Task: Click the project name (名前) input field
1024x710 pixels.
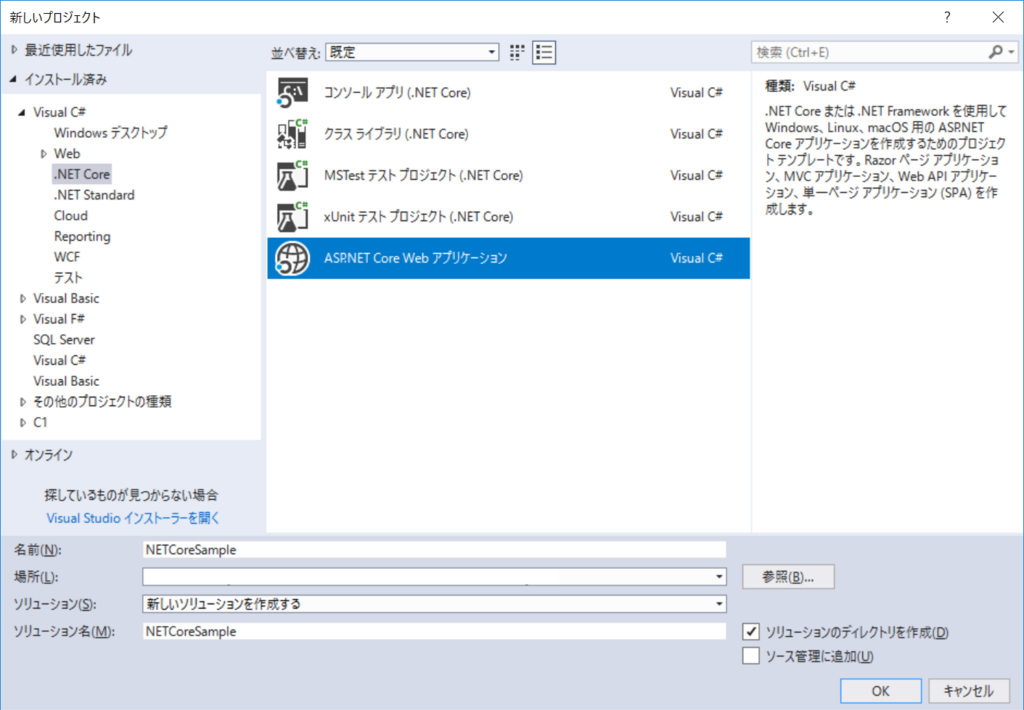Action: 434,550
